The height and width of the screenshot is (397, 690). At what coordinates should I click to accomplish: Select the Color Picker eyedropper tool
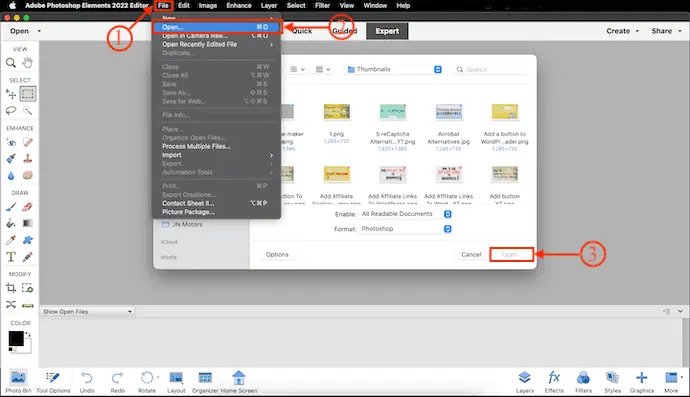pos(11,240)
